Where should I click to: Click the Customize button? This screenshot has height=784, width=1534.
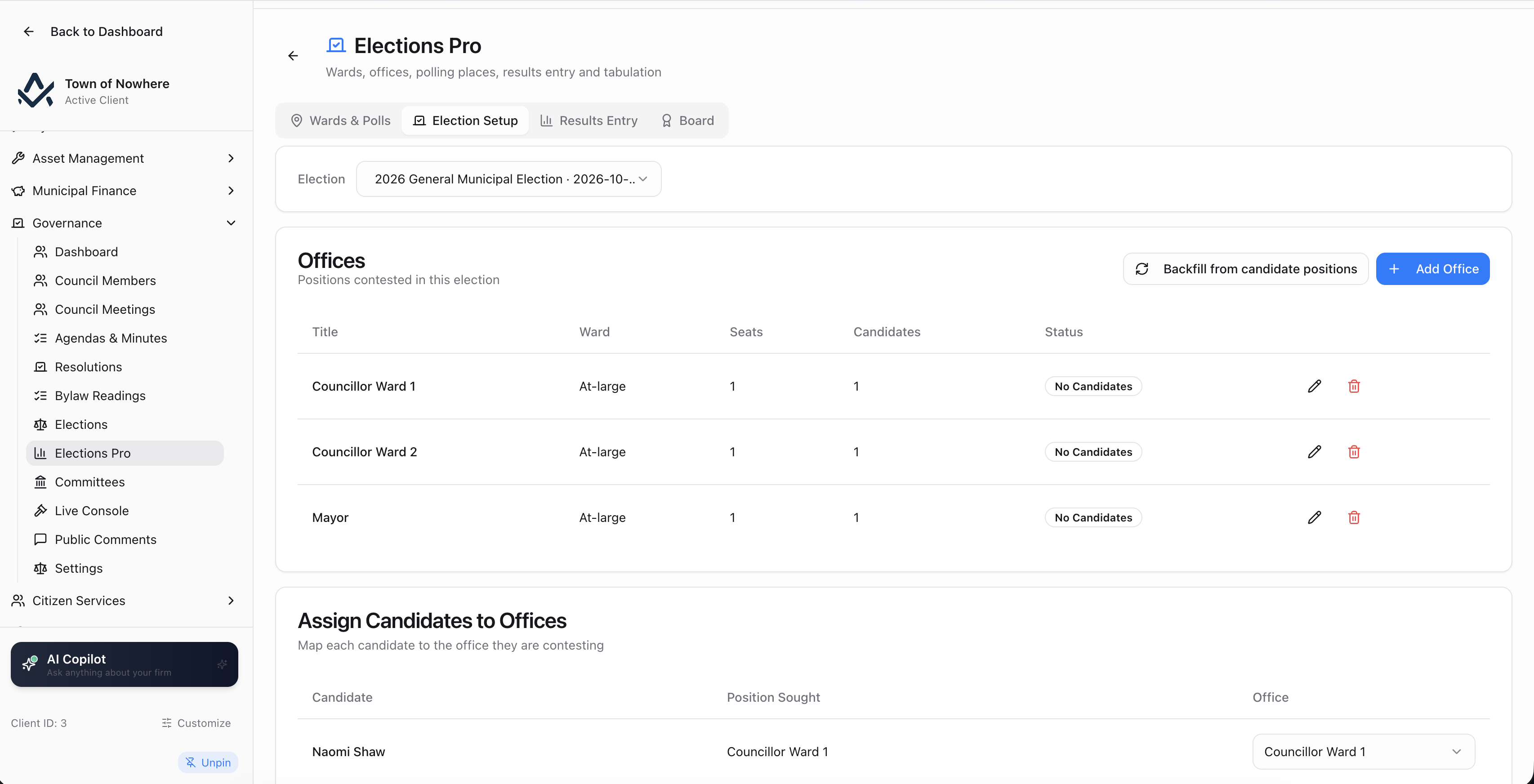(196, 723)
